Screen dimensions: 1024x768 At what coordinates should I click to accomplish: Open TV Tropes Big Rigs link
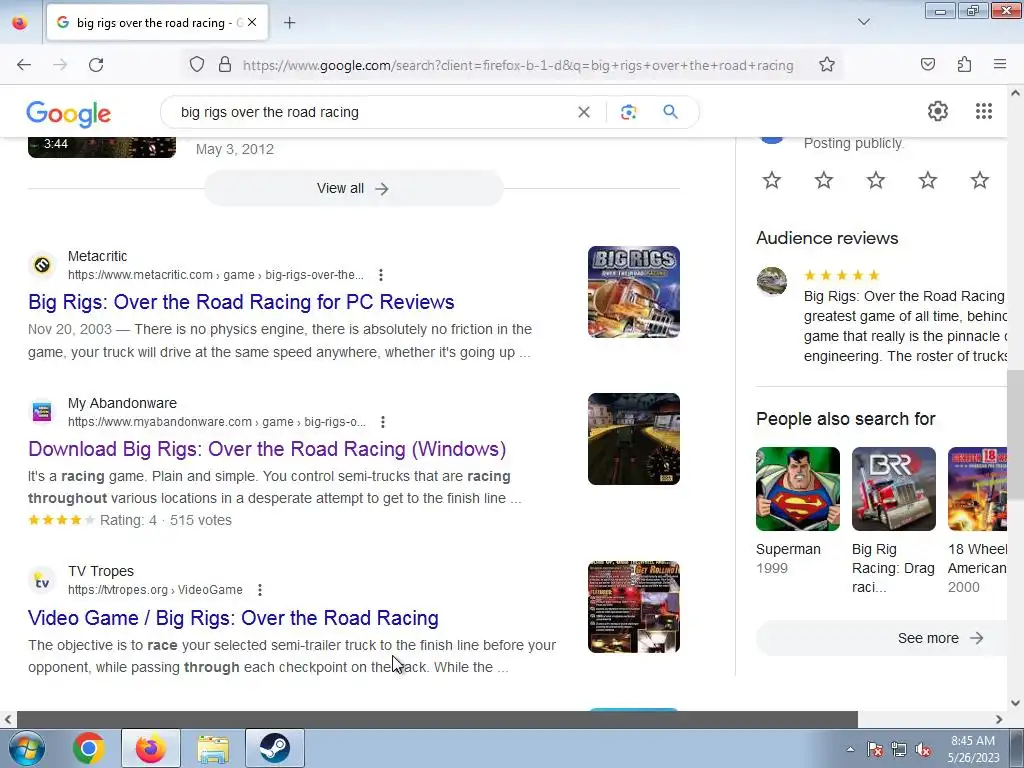point(233,618)
